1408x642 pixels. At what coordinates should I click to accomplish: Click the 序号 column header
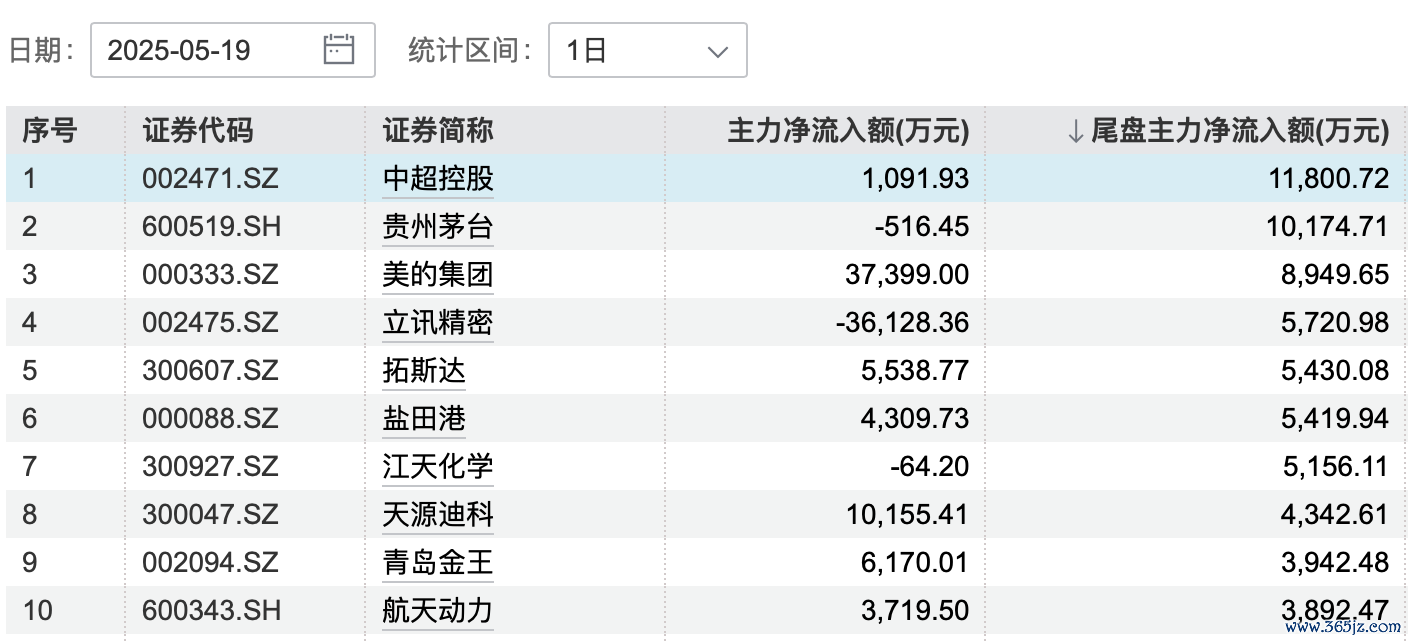click(50, 131)
